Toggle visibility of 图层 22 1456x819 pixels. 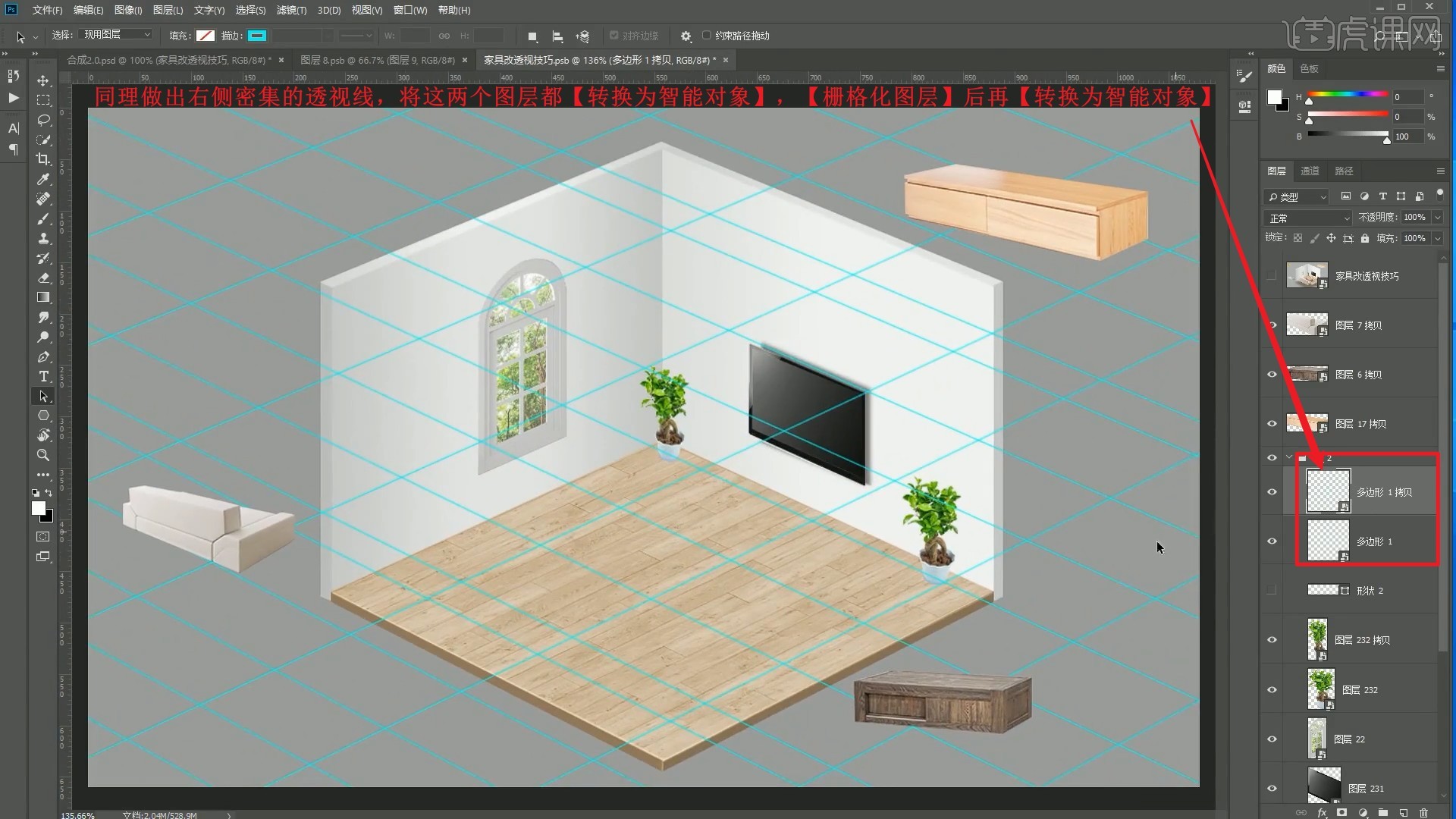click(x=1272, y=739)
